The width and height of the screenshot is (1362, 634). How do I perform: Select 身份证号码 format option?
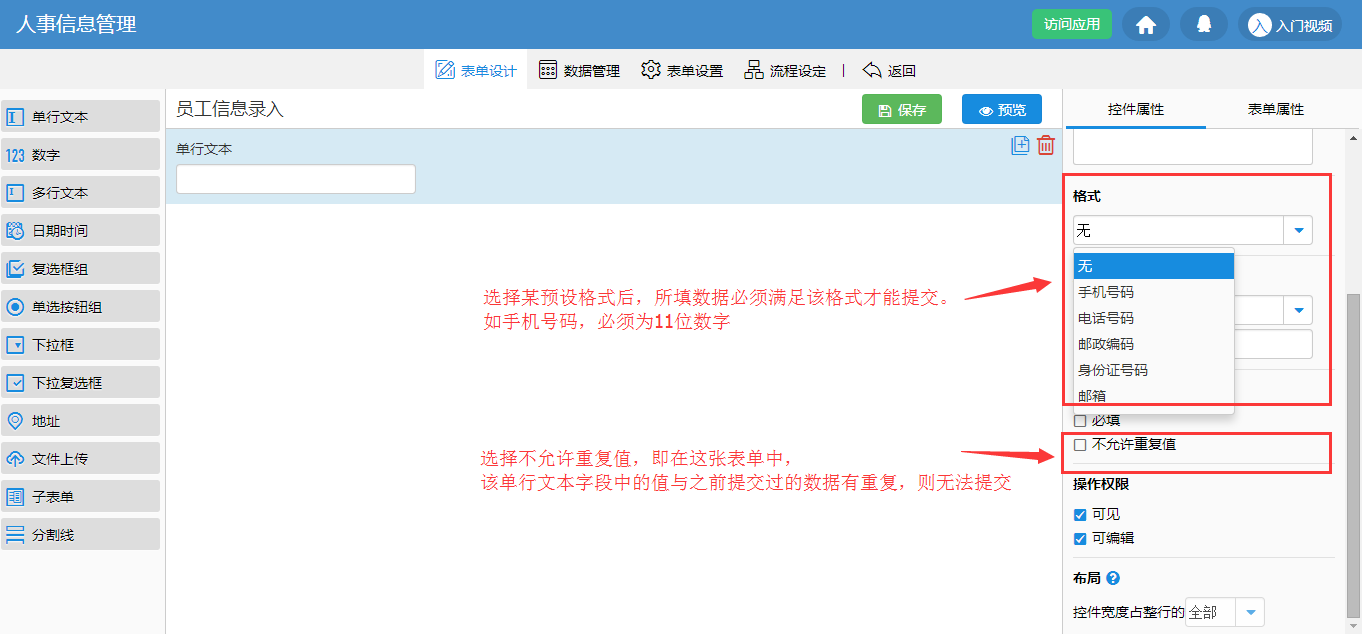pos(1154,370)
